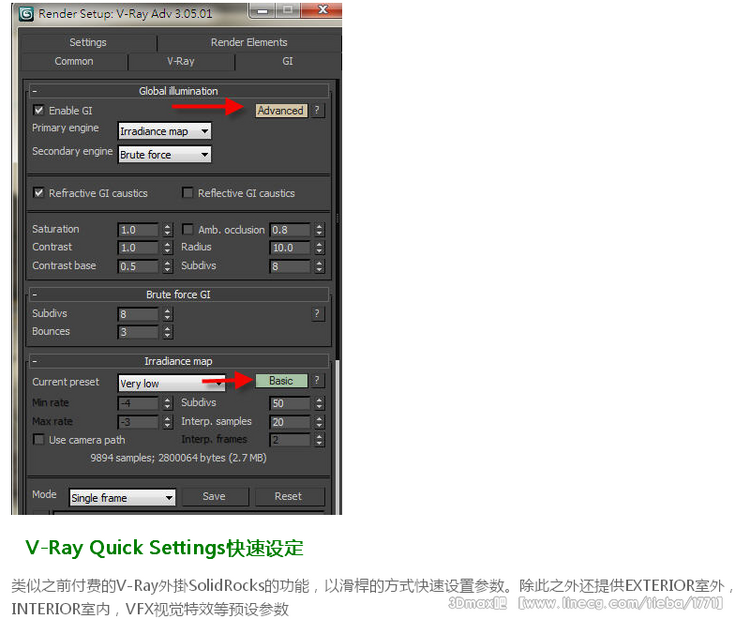Click the Advanced mode button

(281, 111)
